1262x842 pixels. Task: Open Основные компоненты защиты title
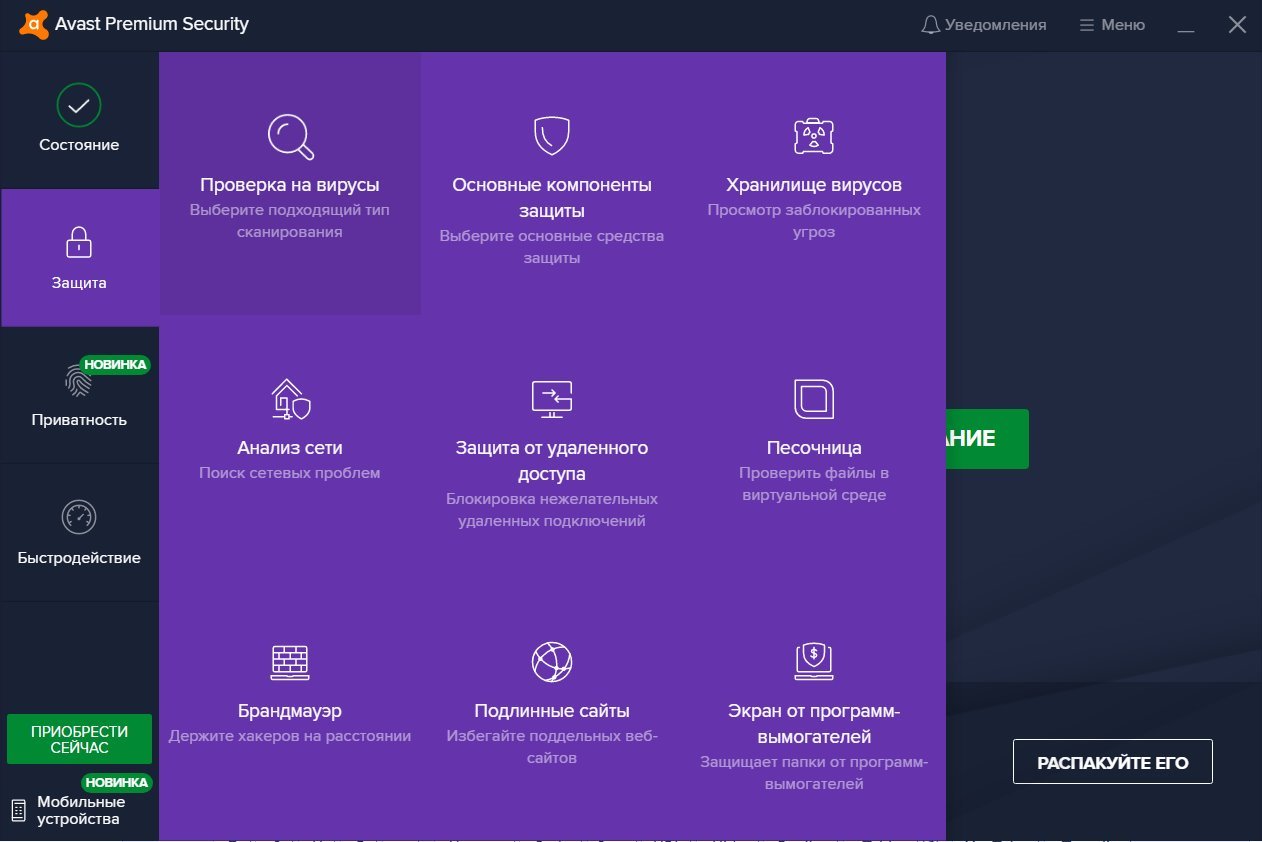pos(552,198)
